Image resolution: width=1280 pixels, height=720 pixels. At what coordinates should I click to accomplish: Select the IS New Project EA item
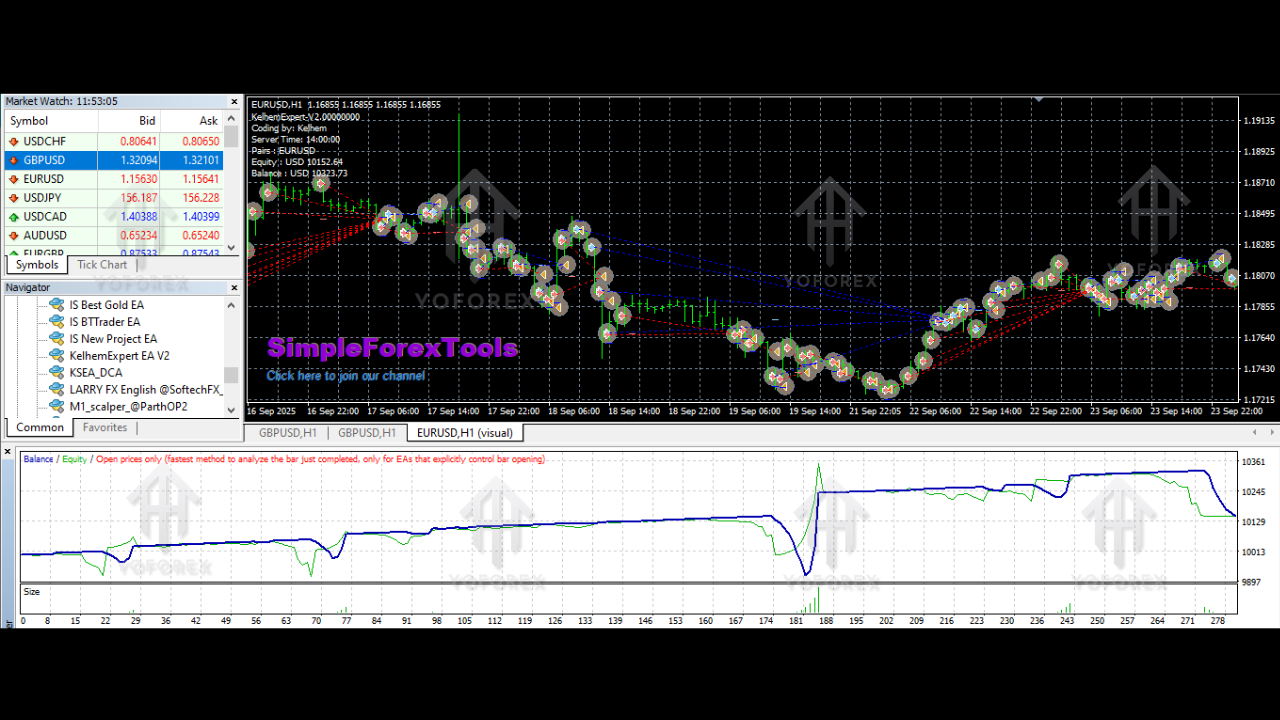(x=112, y=339)
